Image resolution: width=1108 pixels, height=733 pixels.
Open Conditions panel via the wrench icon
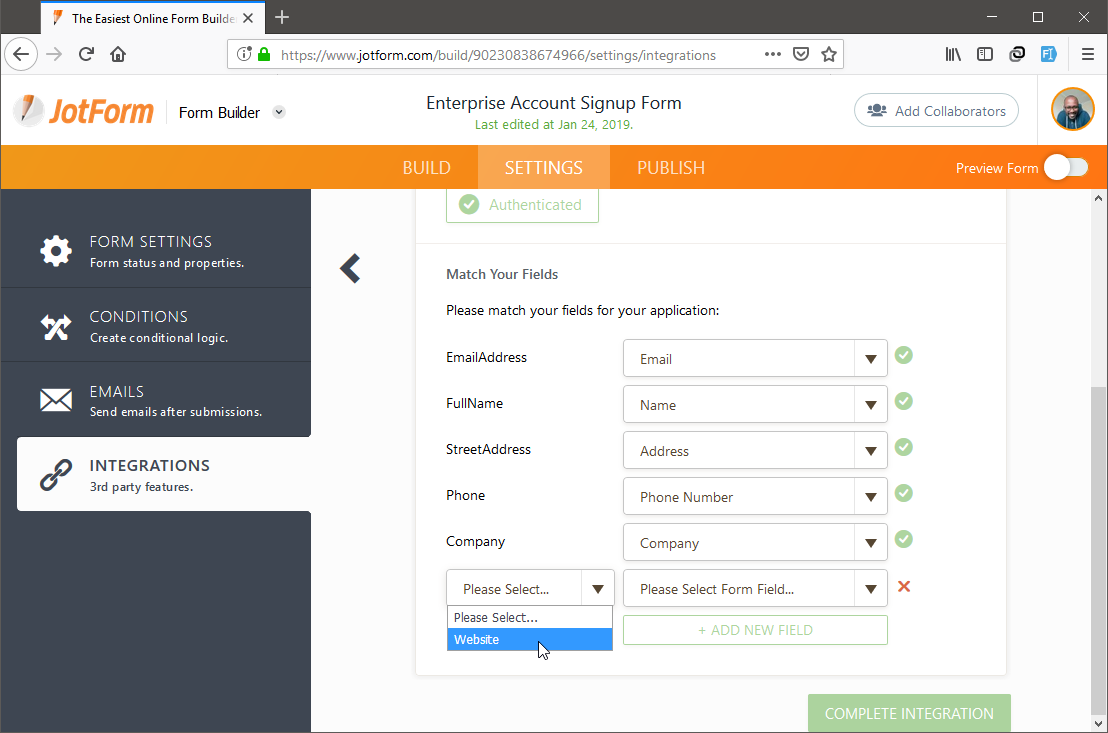[55, 325]
